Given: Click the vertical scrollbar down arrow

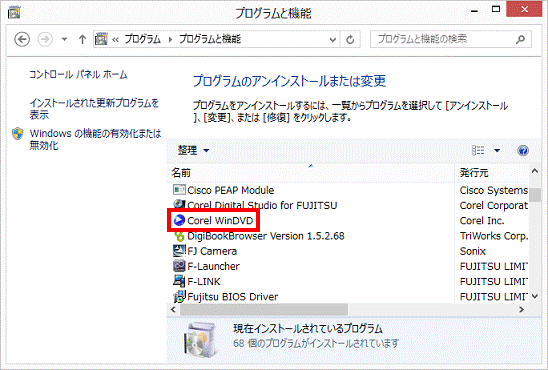Looking at the screenshot, I should point(535,297).
